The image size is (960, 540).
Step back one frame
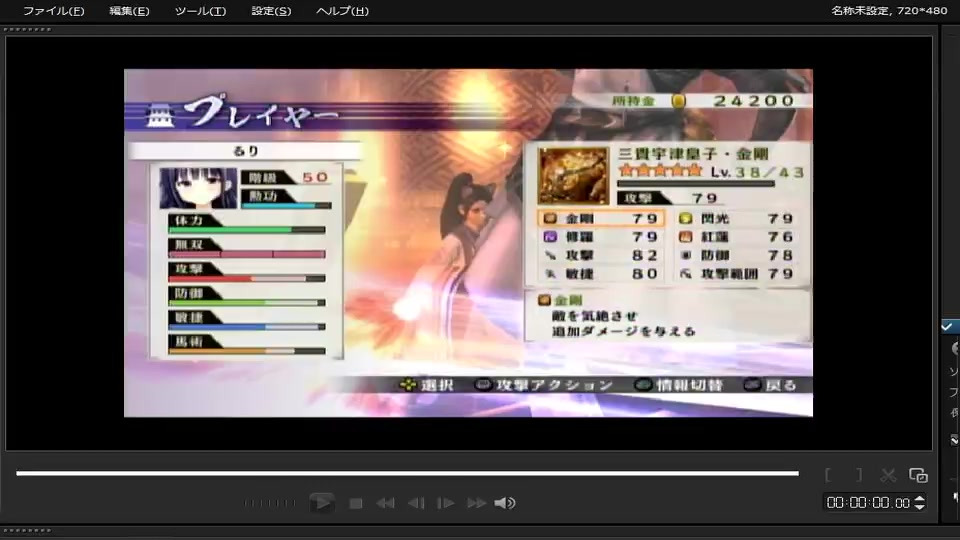tap(416, 503)
